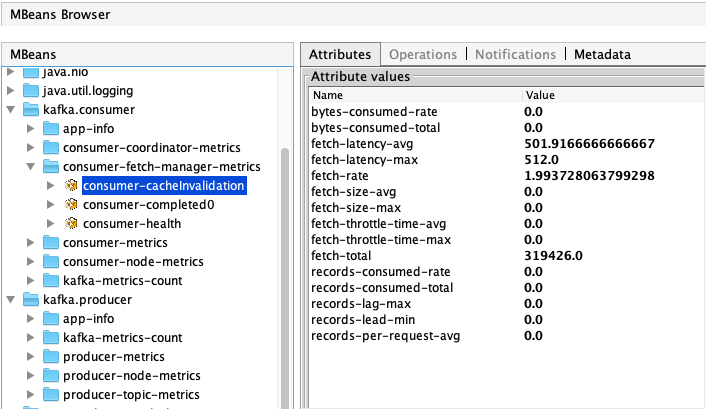Click the fetch-total value 319426.0
706x409 pixels.
point(553,256)
